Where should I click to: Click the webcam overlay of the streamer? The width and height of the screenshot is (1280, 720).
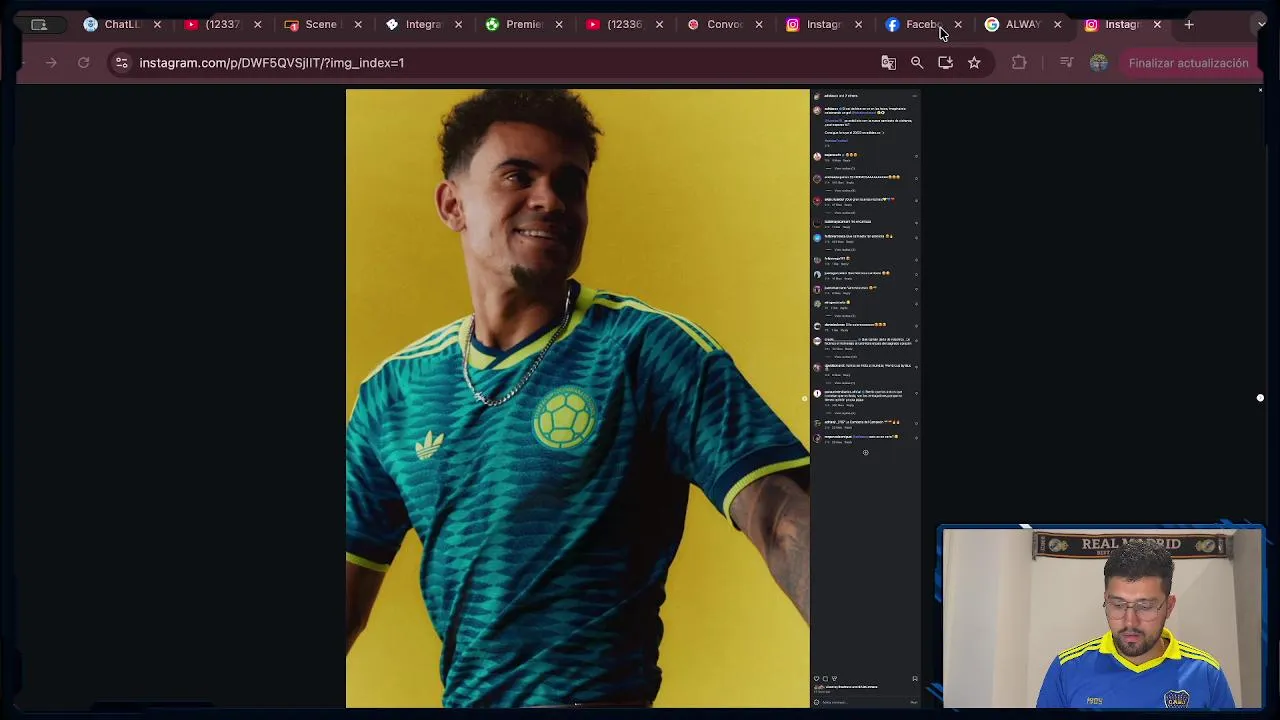point(1101,618)
